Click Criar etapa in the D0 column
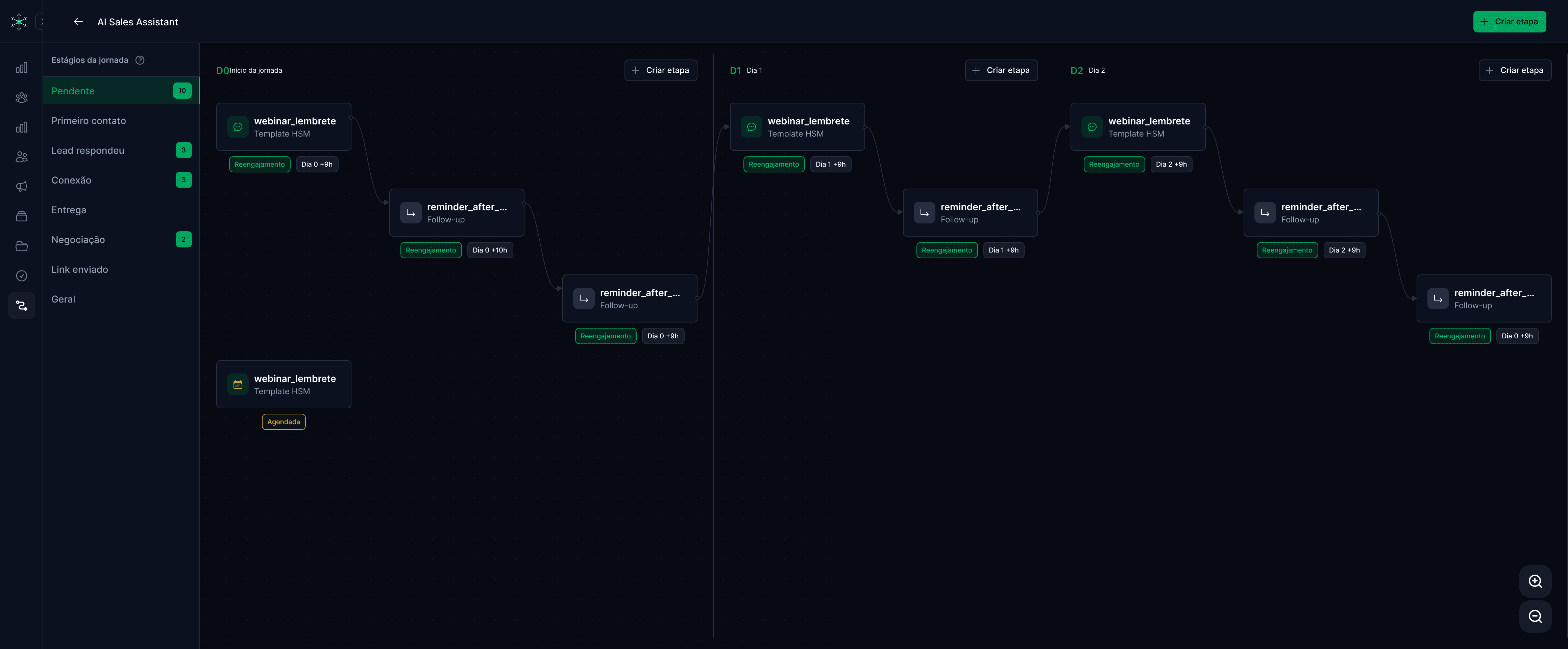 click(x=660, y=71)
